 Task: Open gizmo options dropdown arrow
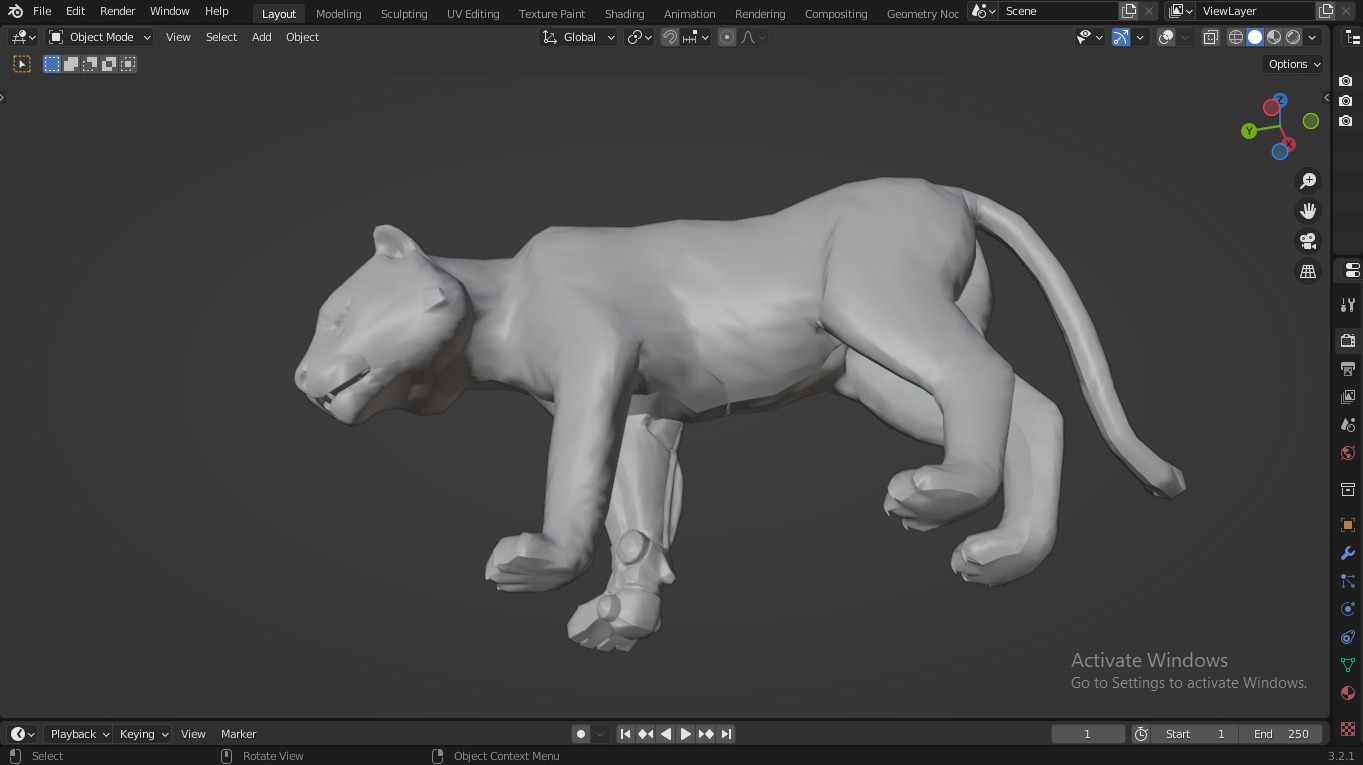tap(1140, 37)
